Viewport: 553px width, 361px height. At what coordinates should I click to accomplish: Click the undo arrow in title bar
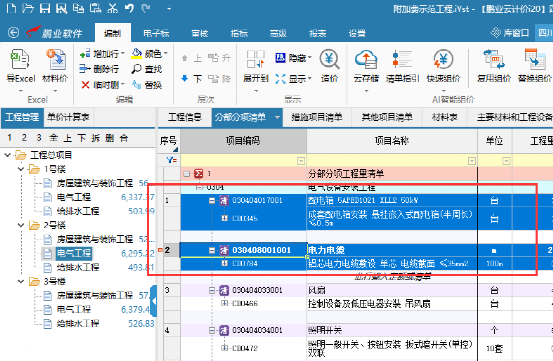tap(129, 8)
